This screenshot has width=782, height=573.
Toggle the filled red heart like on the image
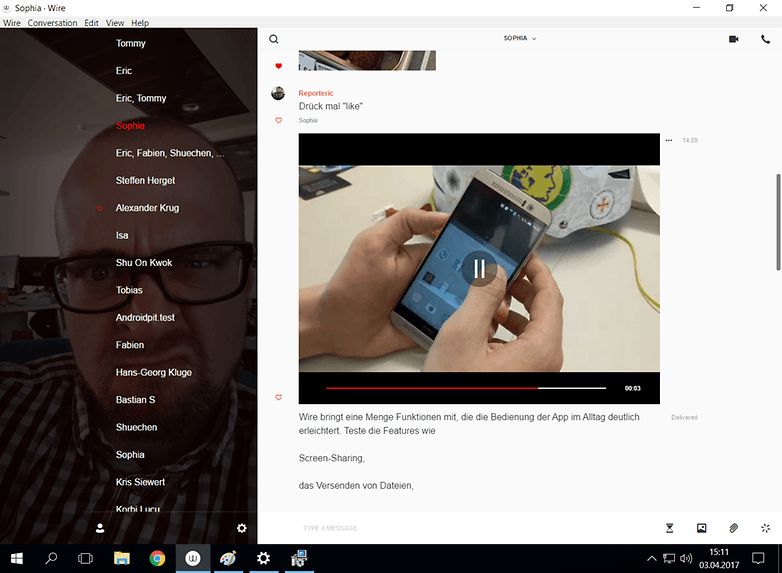[278, 66]
